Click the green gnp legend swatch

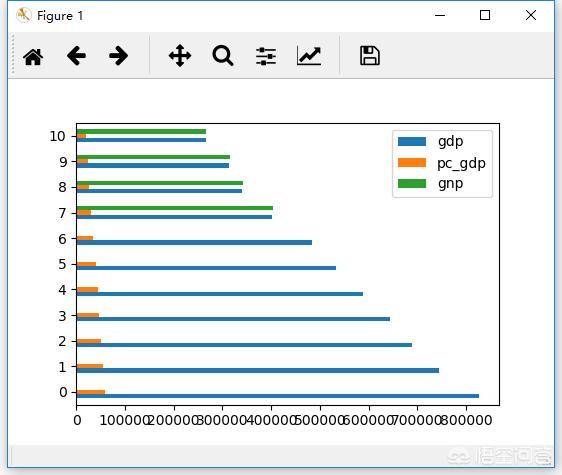[x=412, y=184]
